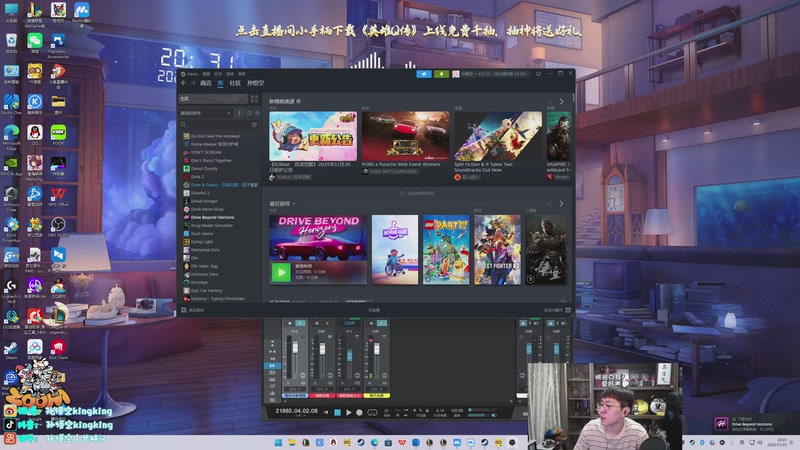Show next recent games with right arrow

[561, 204]
